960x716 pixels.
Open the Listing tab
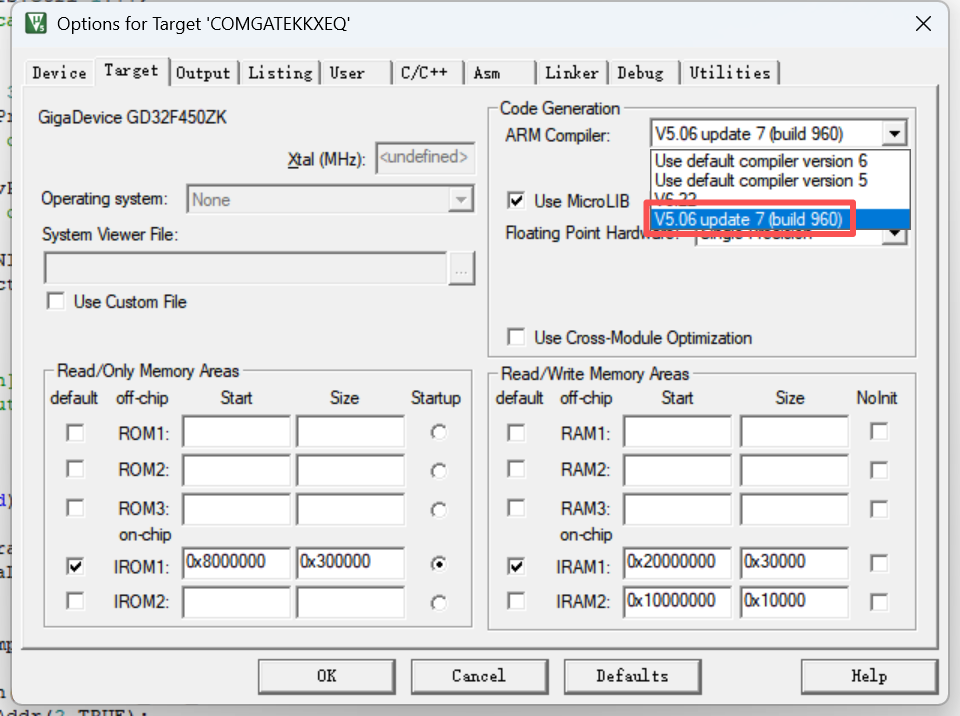click(280, 73)
